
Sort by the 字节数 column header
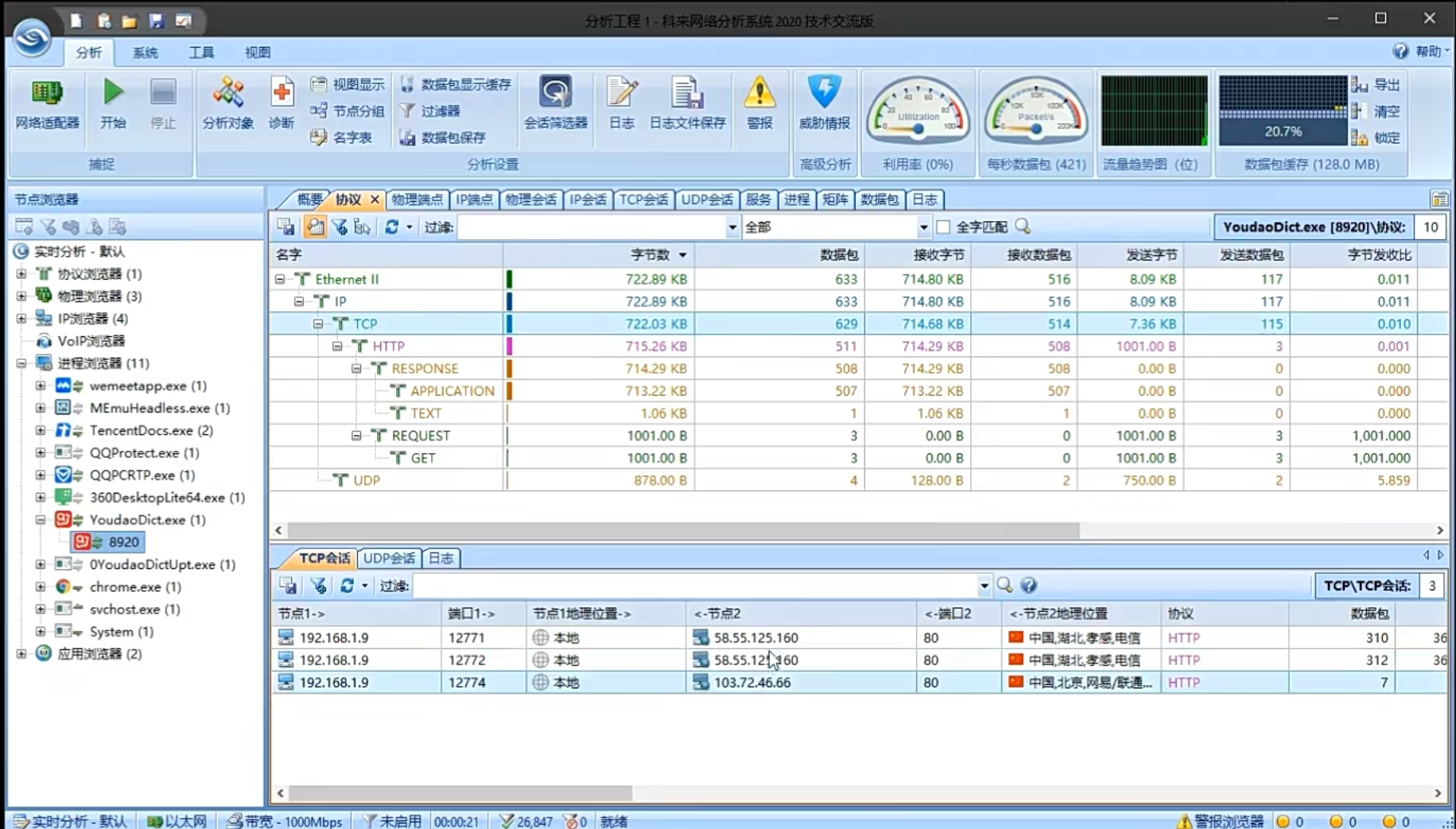(599, 254)
